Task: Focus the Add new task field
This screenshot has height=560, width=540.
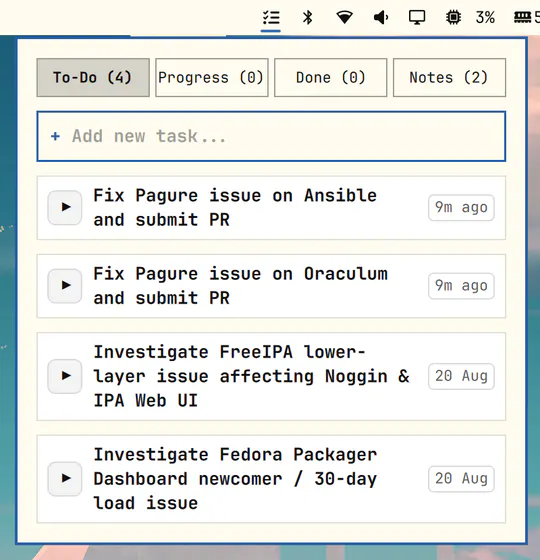Action: (x=271, y=136)
